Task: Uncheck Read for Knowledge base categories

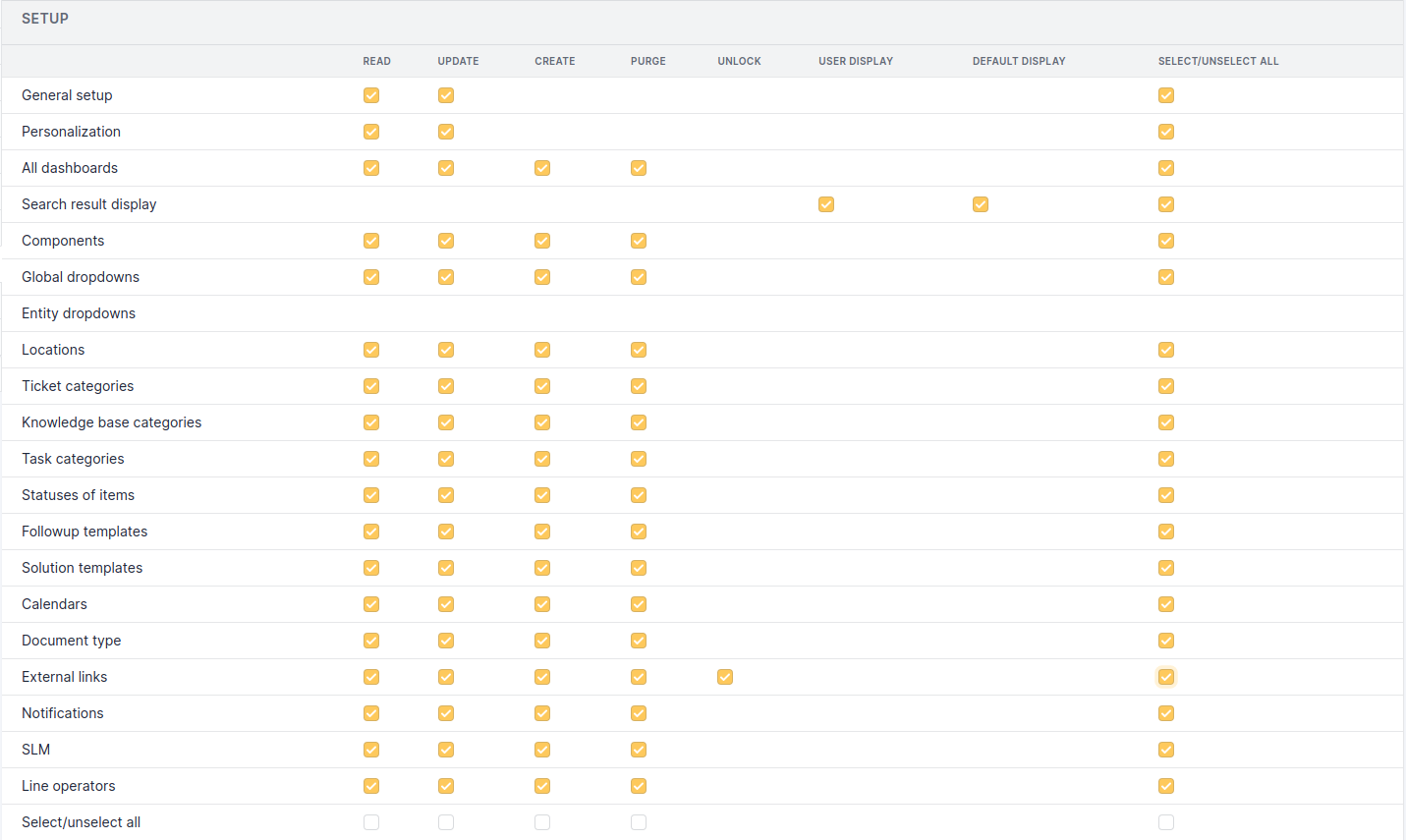Action: [371, 422]
